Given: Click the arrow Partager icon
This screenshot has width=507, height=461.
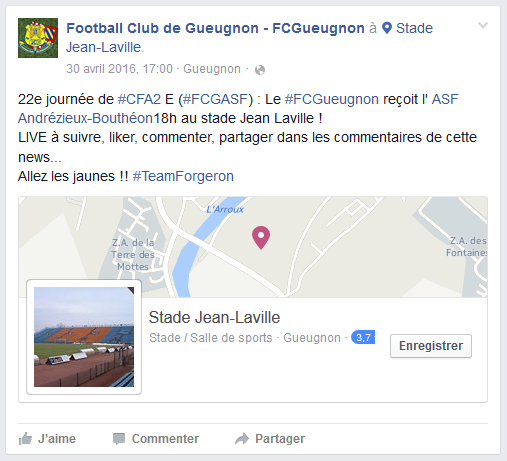Looking at the screenshot, I should click(x=242, y=439).
